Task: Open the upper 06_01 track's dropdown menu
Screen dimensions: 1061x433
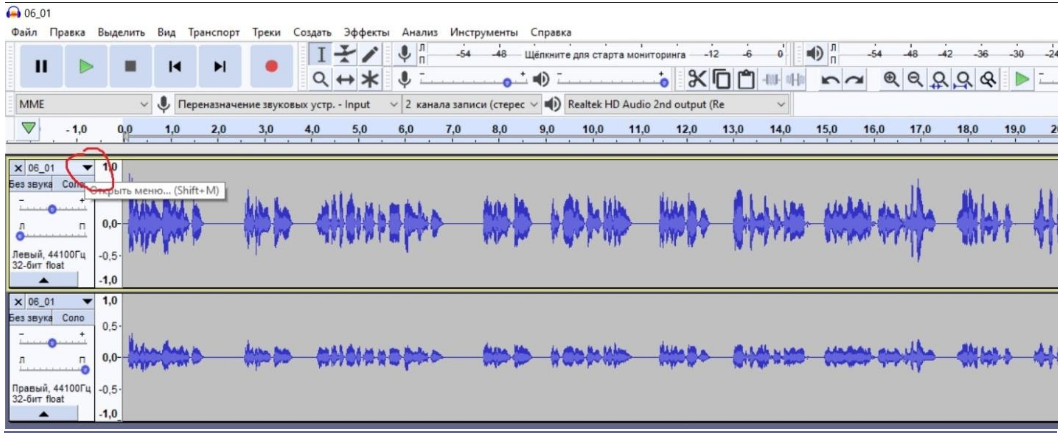Action: coord(87,168)
